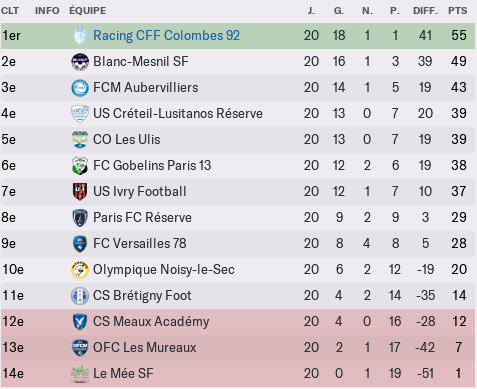Open the FCM Aubervilliers logo icon
The image size is (477, 389).
[x=80, y=88]
